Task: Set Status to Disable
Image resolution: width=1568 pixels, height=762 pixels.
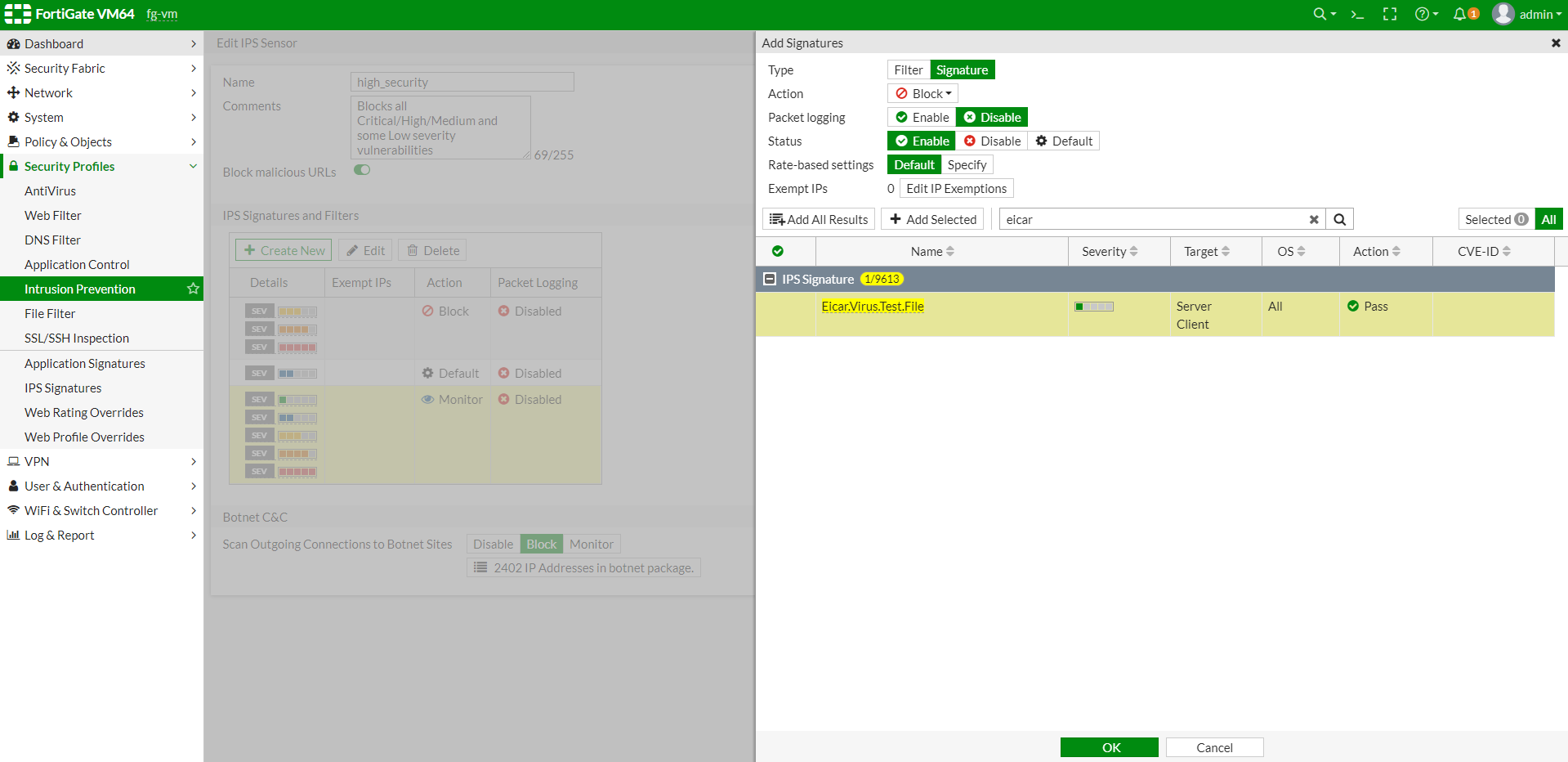Action: click(x=992, y=141)
